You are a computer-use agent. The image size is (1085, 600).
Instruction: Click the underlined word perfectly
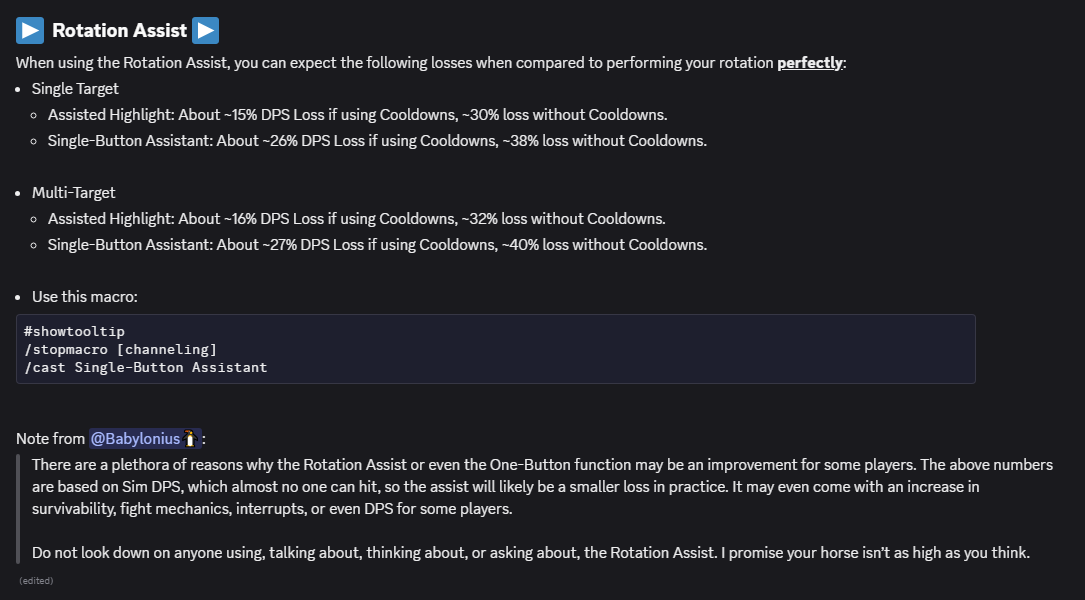coord(810,63)
